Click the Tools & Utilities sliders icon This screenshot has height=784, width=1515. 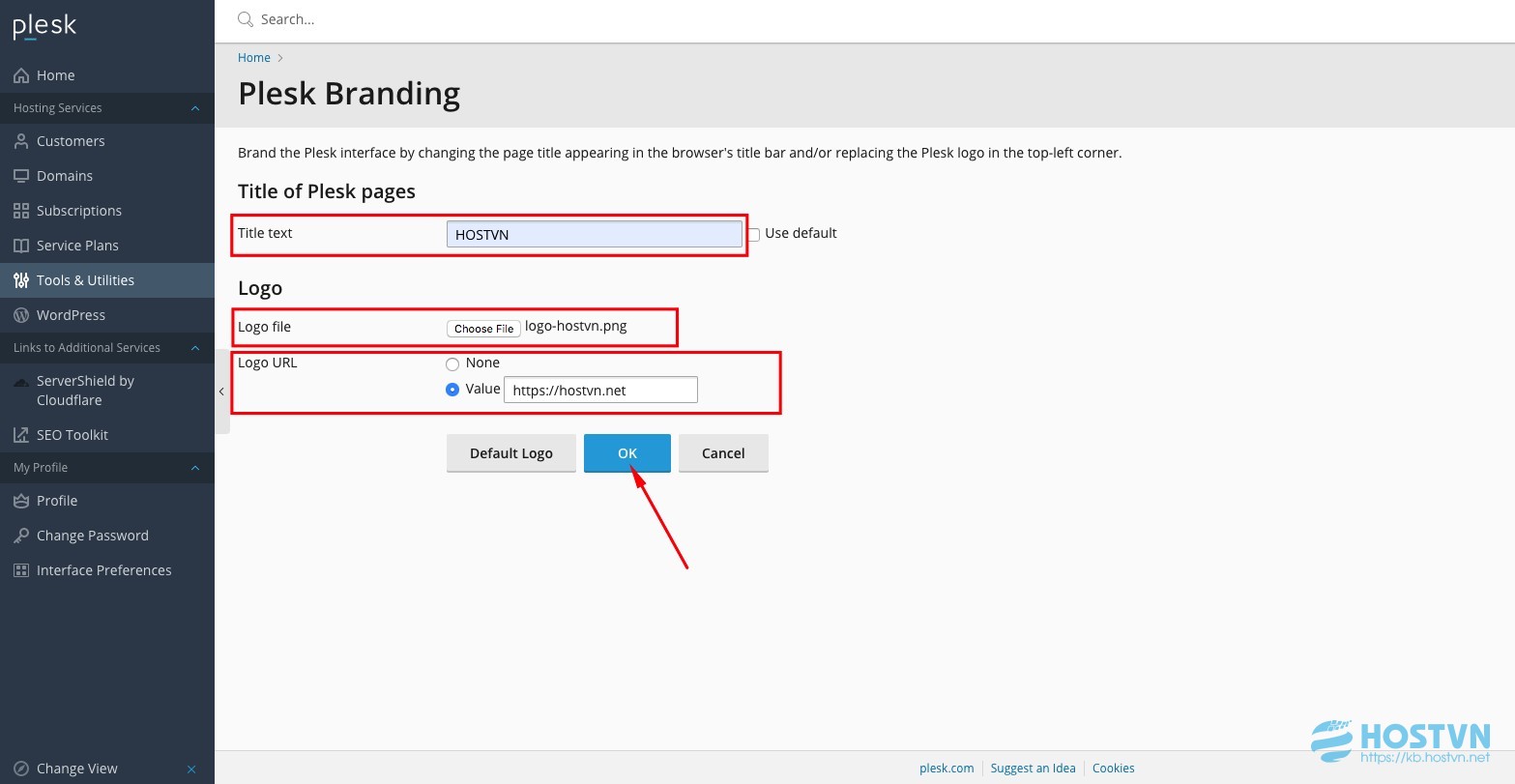pyautogui.click(x=21, y=280)
